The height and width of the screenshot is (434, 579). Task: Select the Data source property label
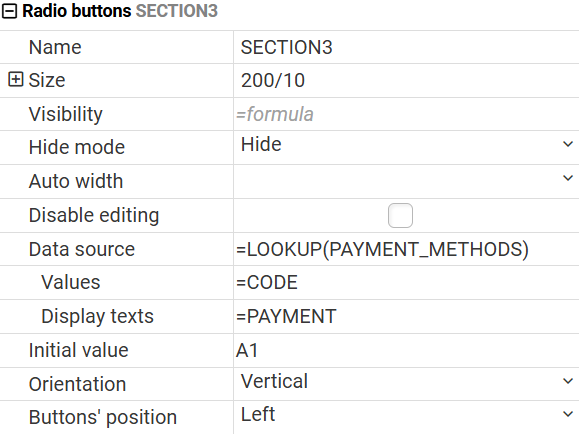click(82, 249)
